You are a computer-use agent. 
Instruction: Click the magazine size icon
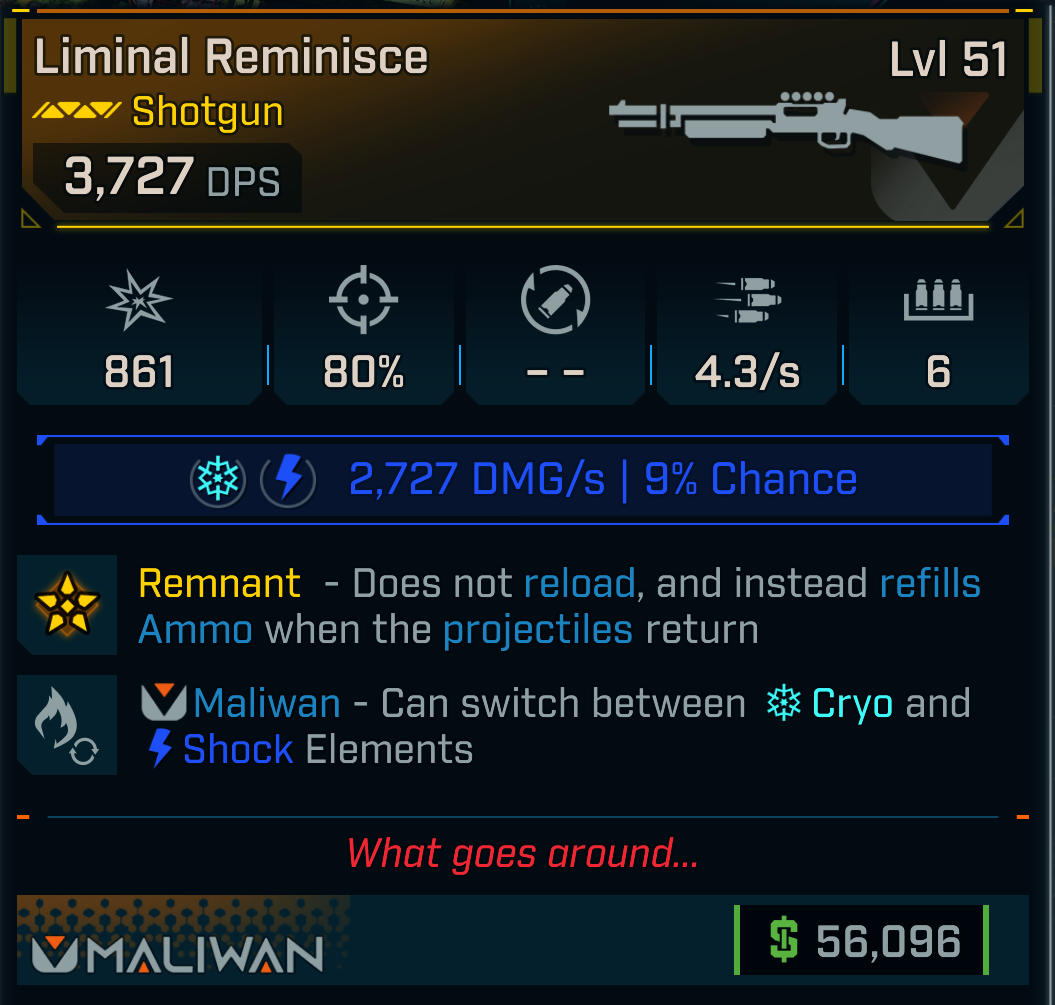click(x=938, y=299)
